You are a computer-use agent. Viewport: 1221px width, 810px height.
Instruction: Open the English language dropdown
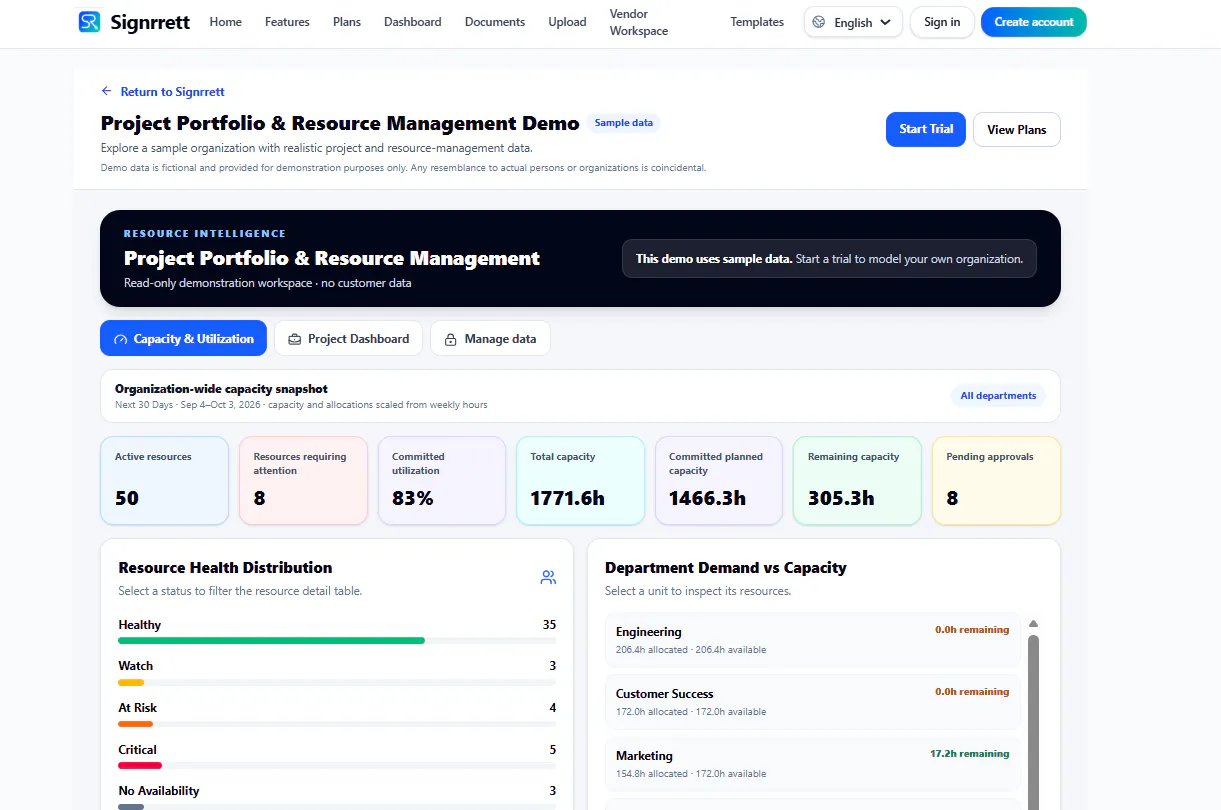(x=853, y=22)
